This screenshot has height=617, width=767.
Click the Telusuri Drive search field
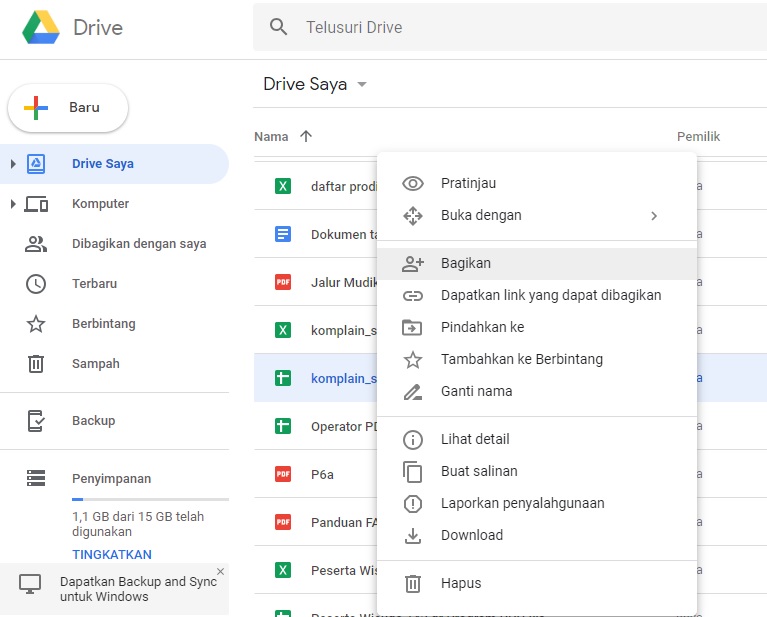tap(500, 27)
